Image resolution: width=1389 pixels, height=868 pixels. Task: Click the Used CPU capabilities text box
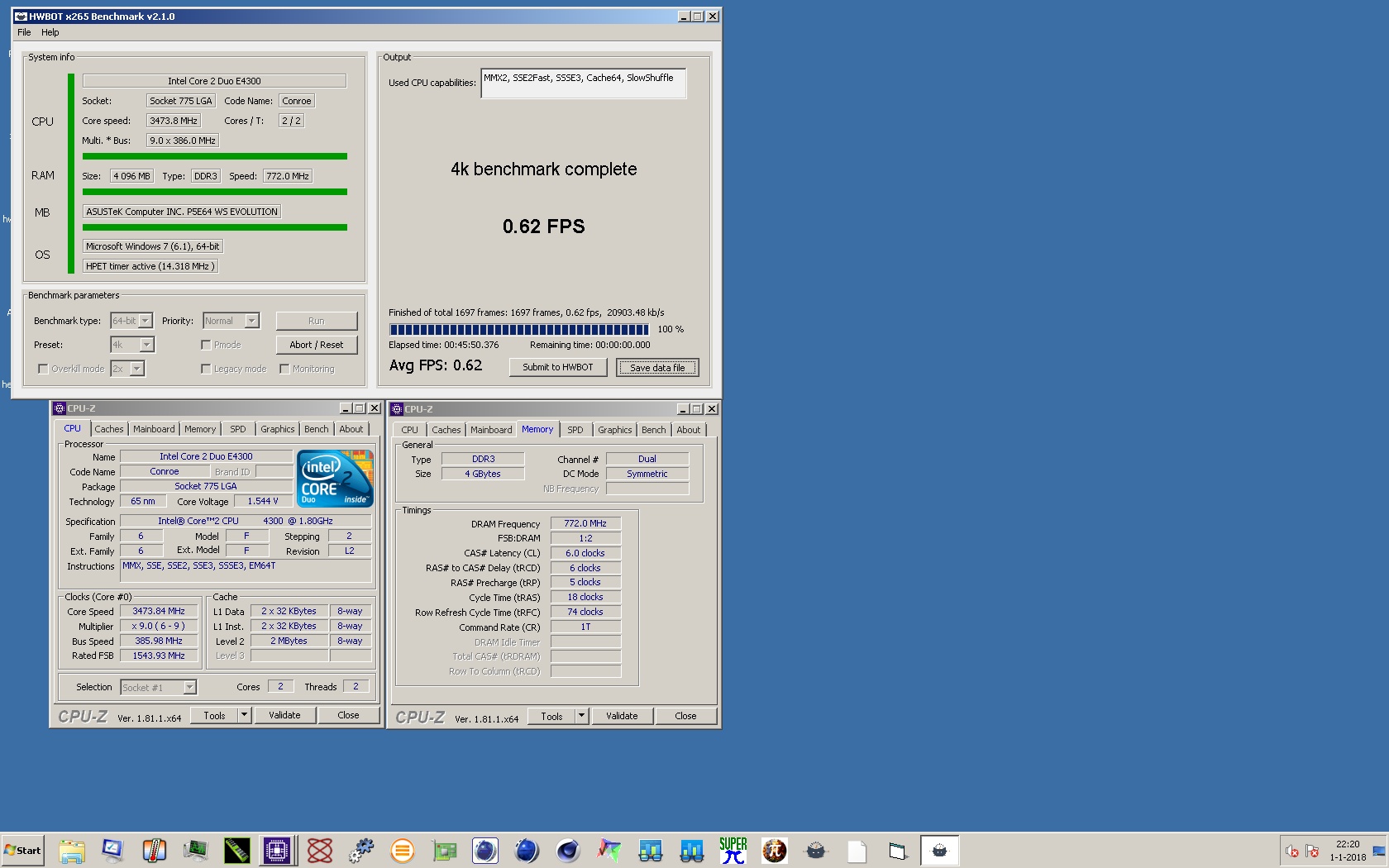pyautogui.click(x=584, y=83)
